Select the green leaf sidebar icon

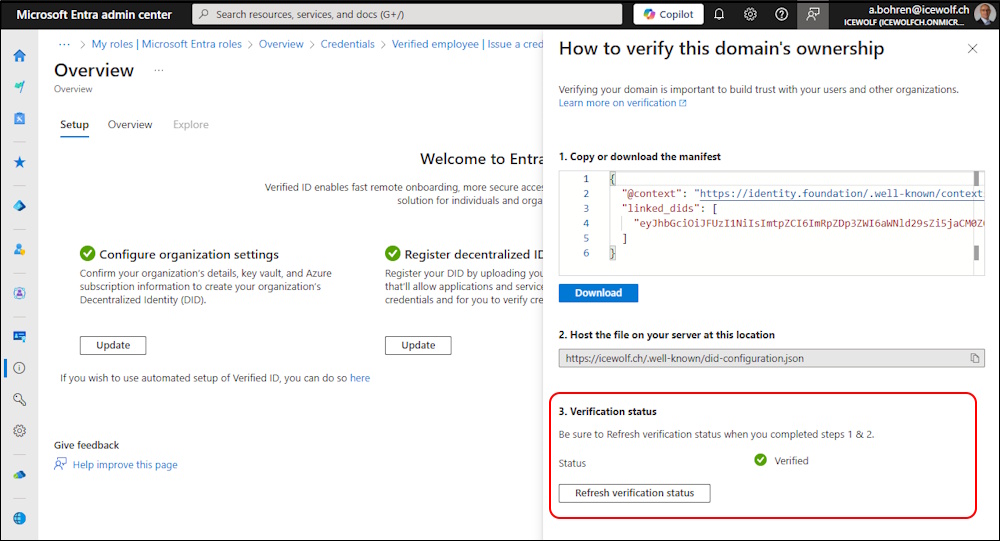click(19, 87)
